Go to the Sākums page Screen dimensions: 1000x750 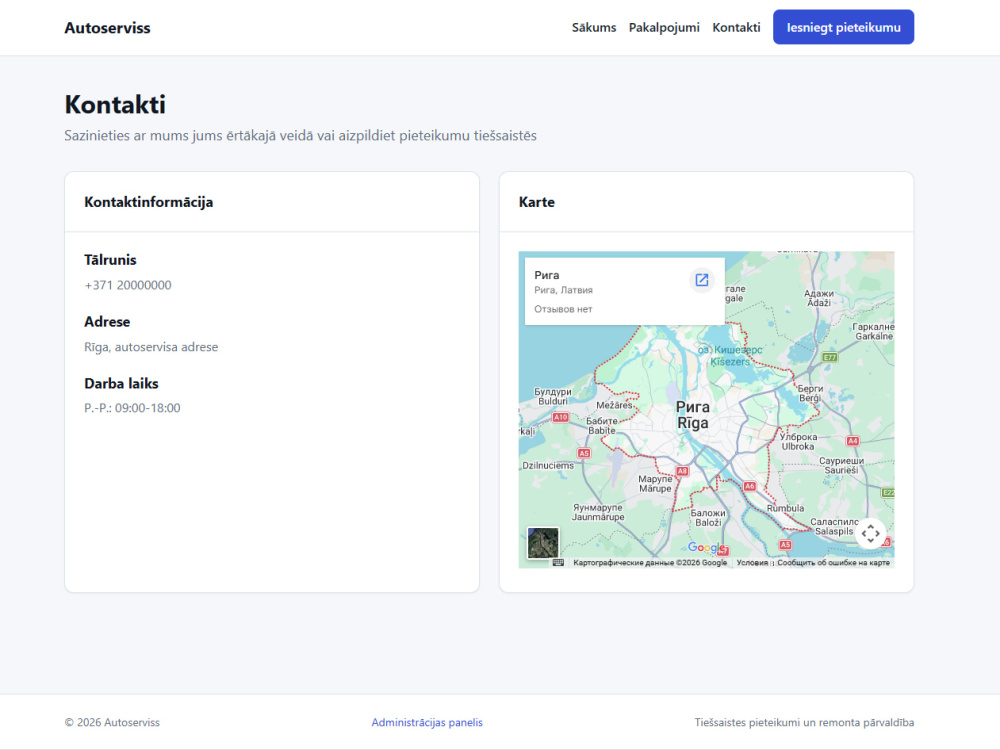click(594, 27)
